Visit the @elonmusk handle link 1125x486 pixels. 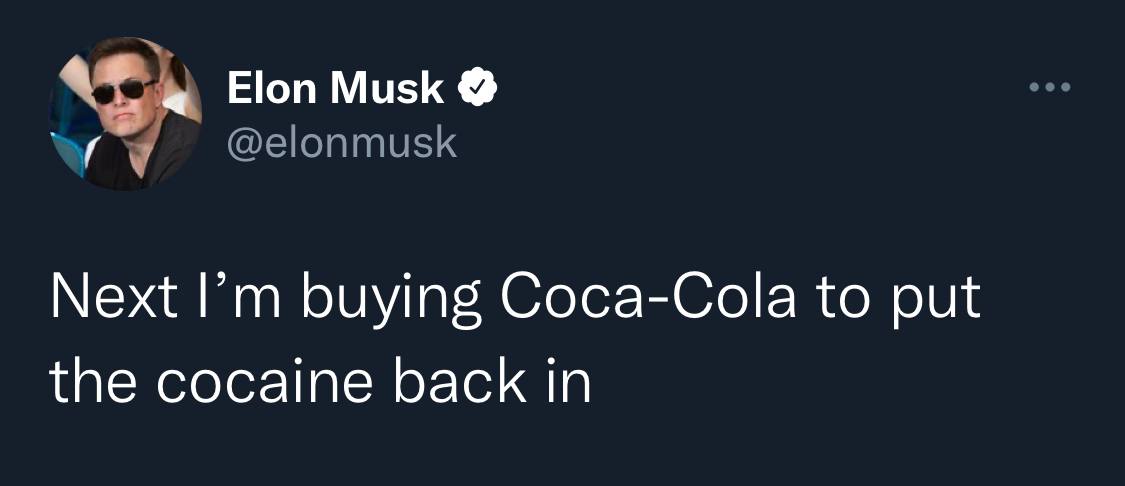point(342,143)
